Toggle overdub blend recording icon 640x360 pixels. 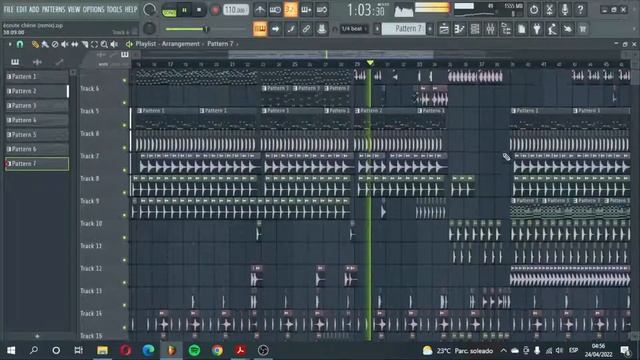pyautogui.click(x=306, y=9)
